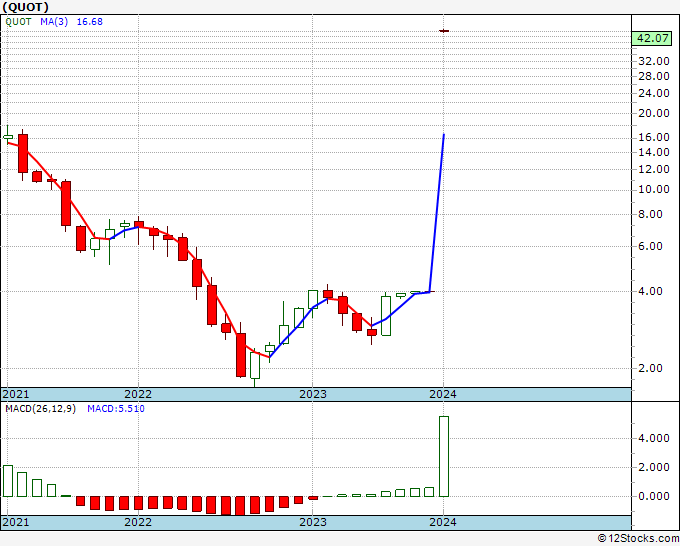Click the 24.00 price axis label
Image resolution: width=680 pixels, height=546 pixels.
(654, 93)
